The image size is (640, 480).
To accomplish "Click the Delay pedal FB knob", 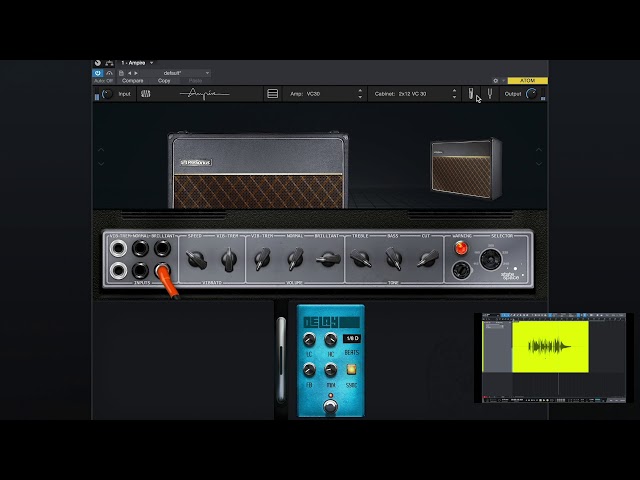I will pyautogui.click(x=309, y=370).
